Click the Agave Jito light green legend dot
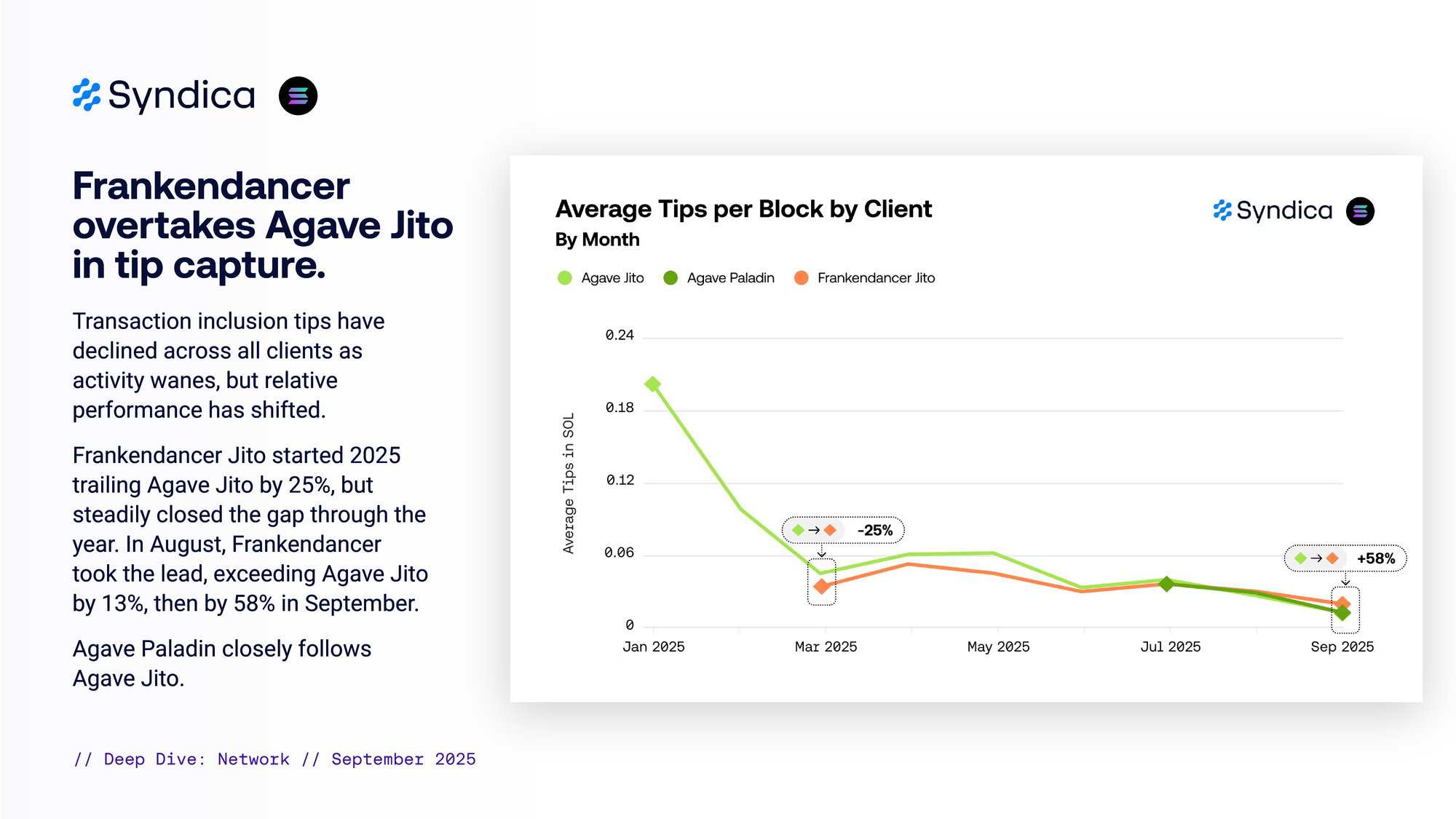The image size is (1456, 819). tap(564, 278)
